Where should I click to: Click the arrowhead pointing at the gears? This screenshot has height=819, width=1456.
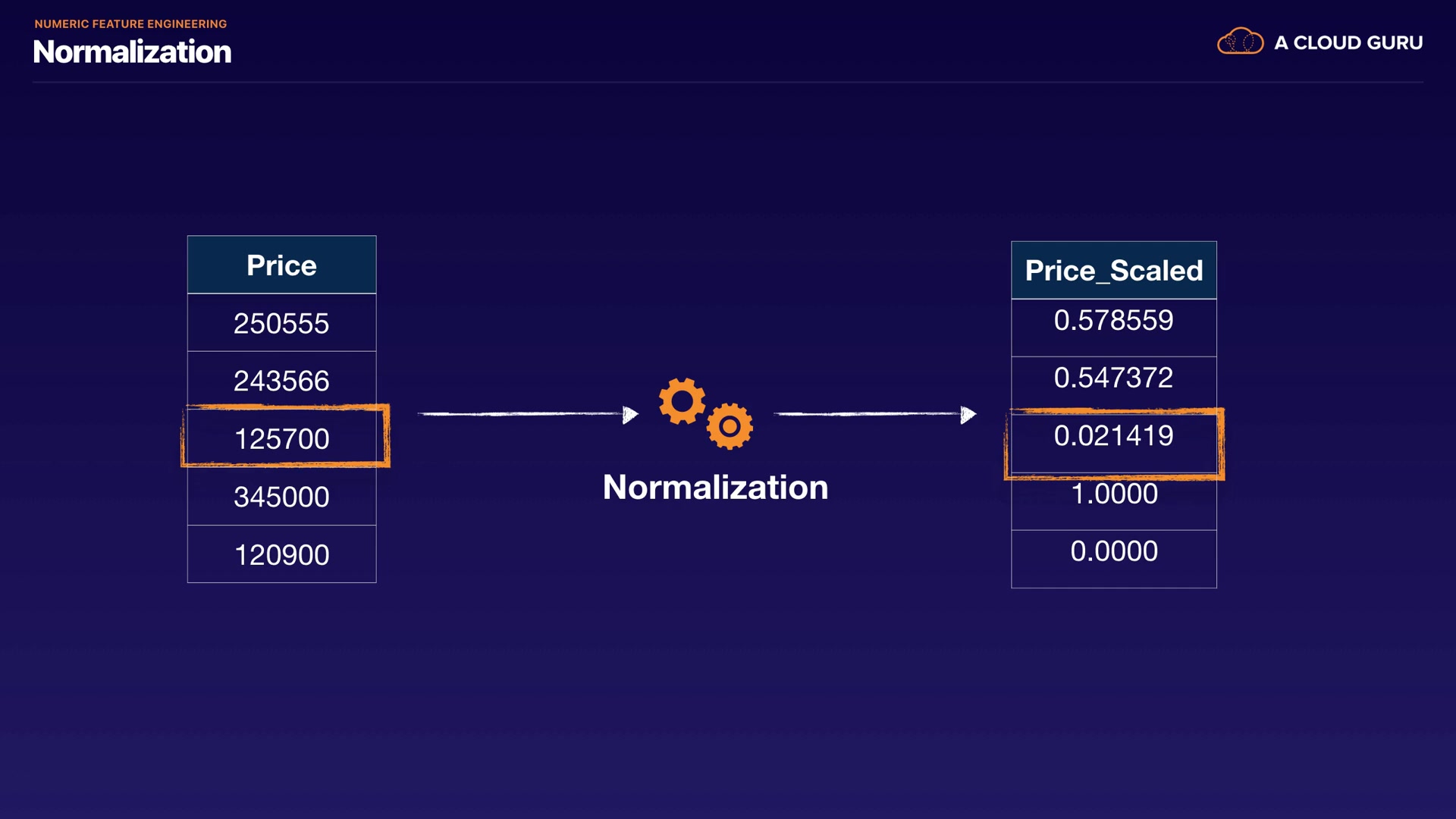click(630, 415)
